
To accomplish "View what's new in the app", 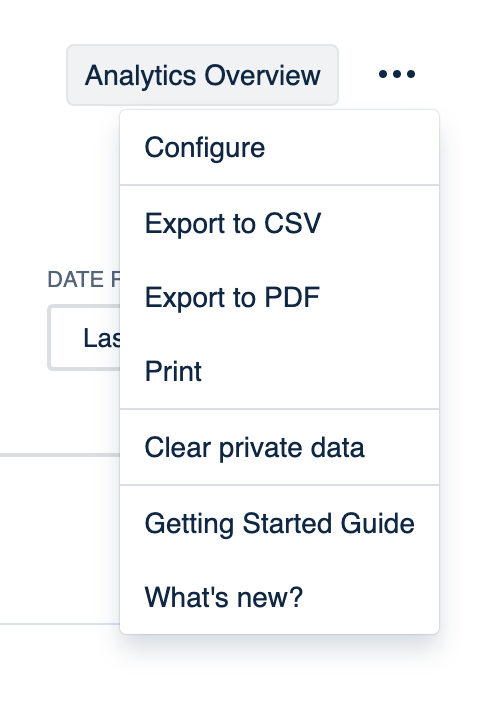I will pyautogui.click(x=279, y=597).
